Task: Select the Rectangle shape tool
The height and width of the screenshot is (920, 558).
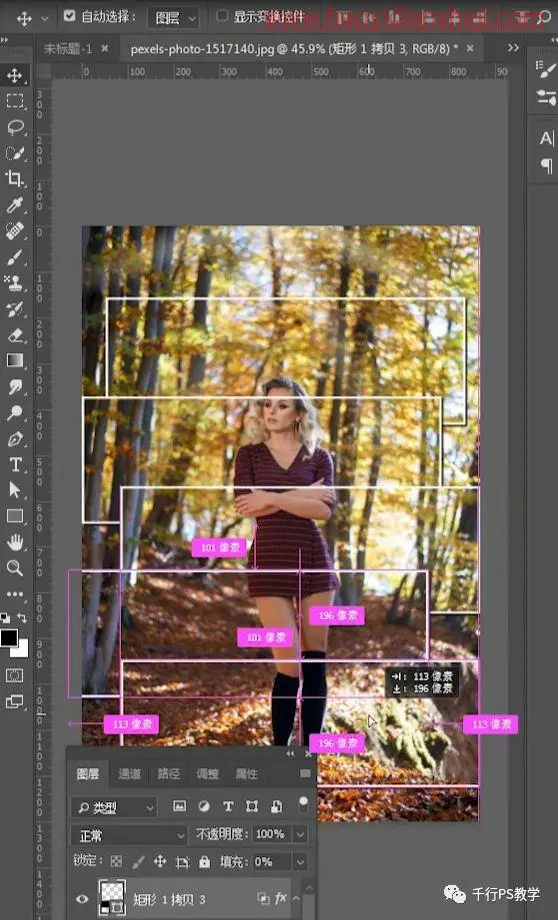Action: [x=15, y=516]
